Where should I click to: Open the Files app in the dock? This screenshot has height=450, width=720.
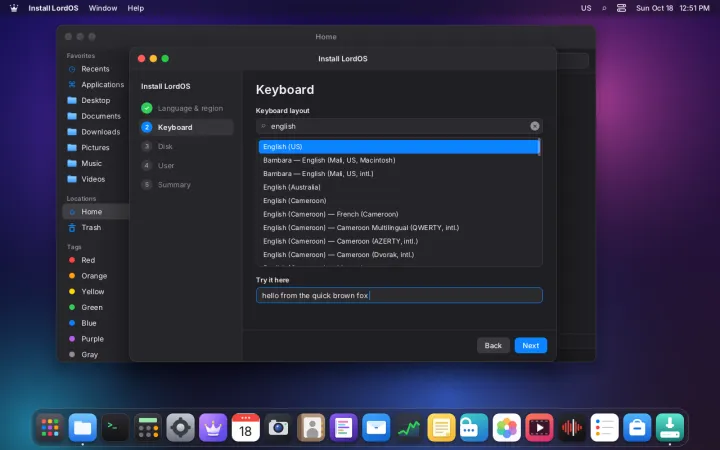coord(83,428)
